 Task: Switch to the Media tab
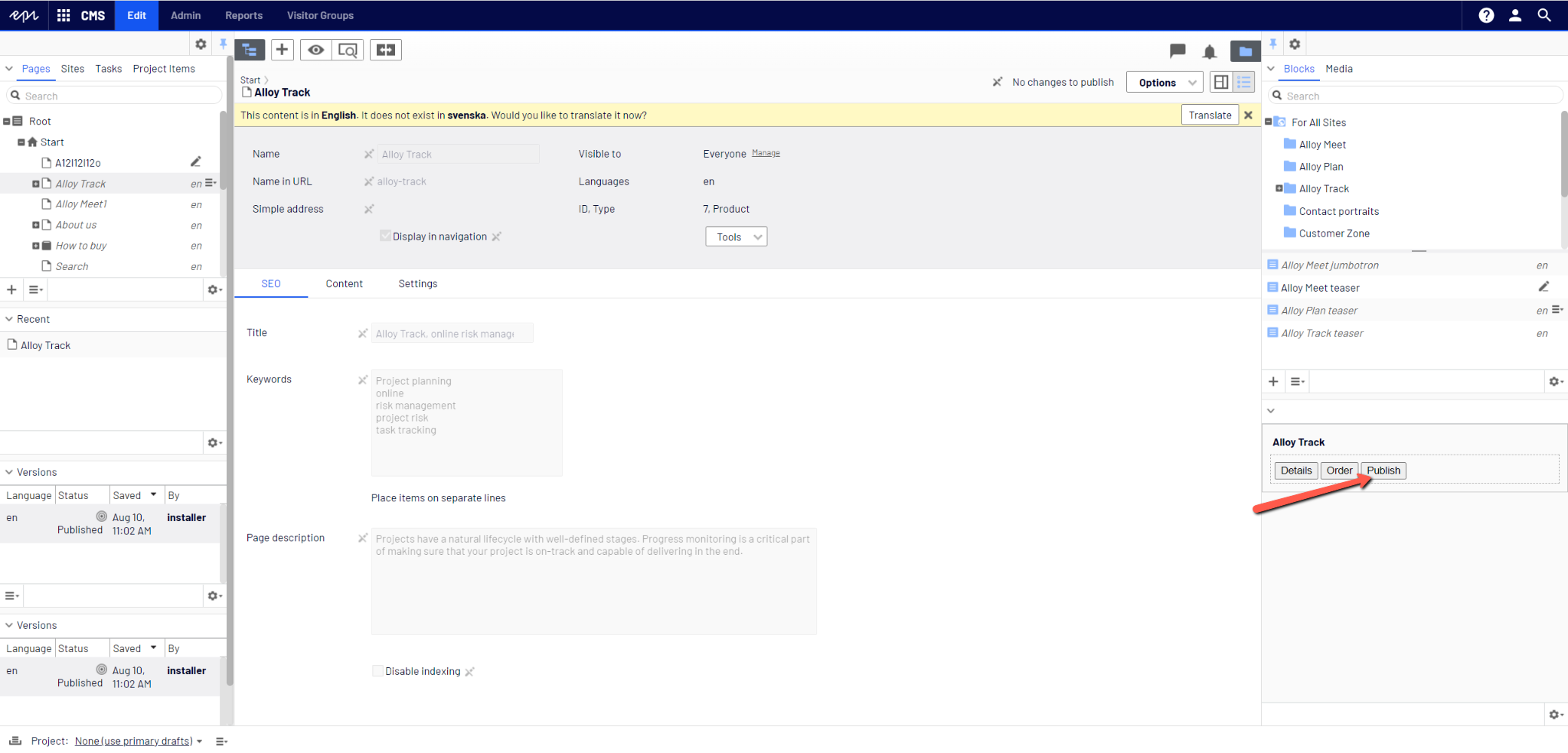1339,68
